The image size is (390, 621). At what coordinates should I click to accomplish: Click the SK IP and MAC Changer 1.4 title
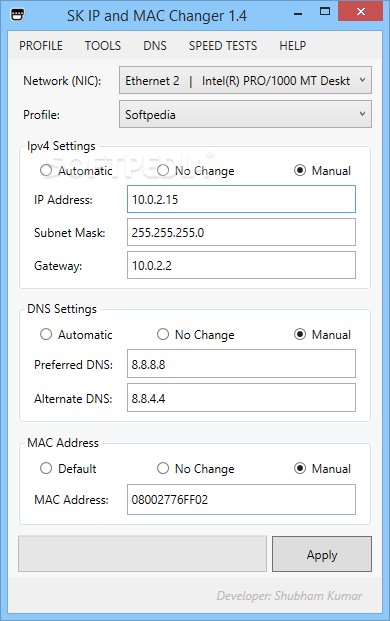point(157,16)
